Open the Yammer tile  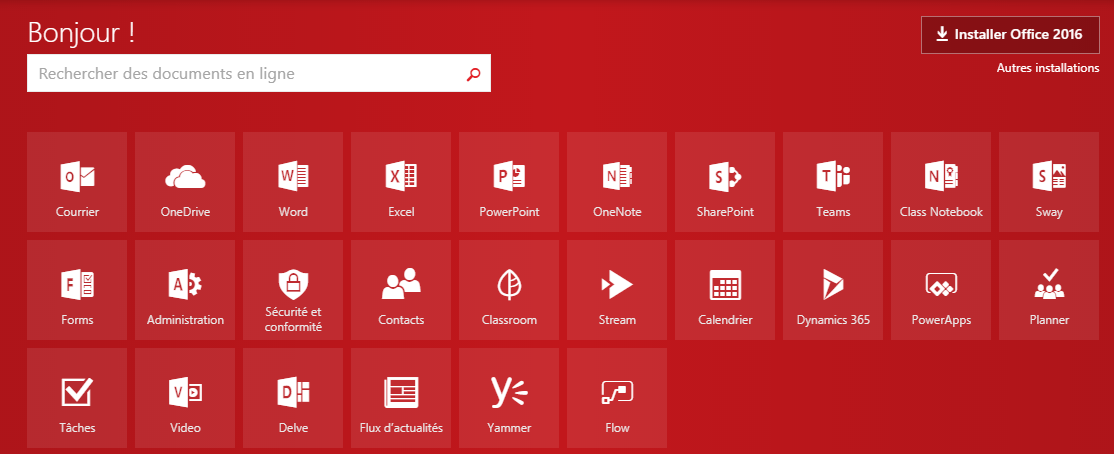click(x=509, y=398)
